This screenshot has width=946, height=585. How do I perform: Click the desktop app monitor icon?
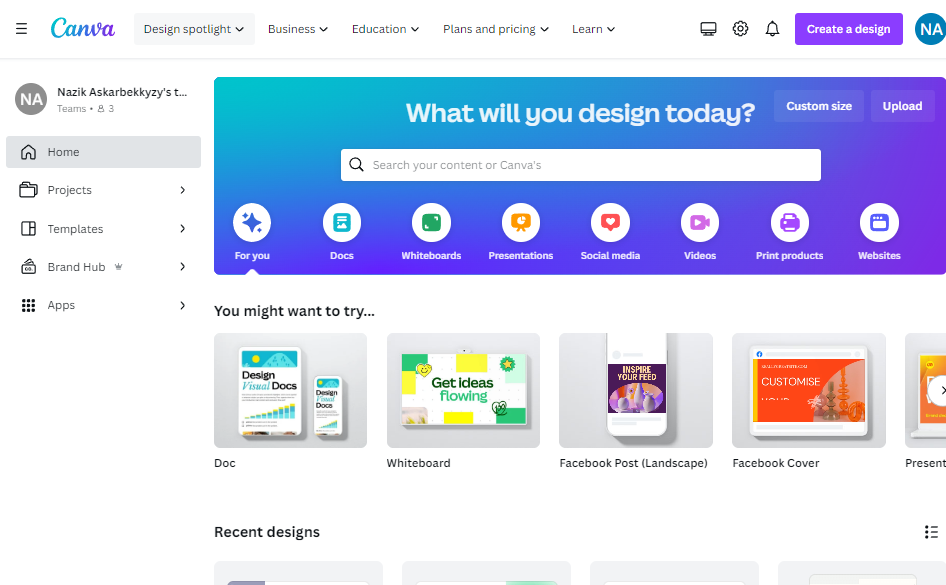(708, 29)
